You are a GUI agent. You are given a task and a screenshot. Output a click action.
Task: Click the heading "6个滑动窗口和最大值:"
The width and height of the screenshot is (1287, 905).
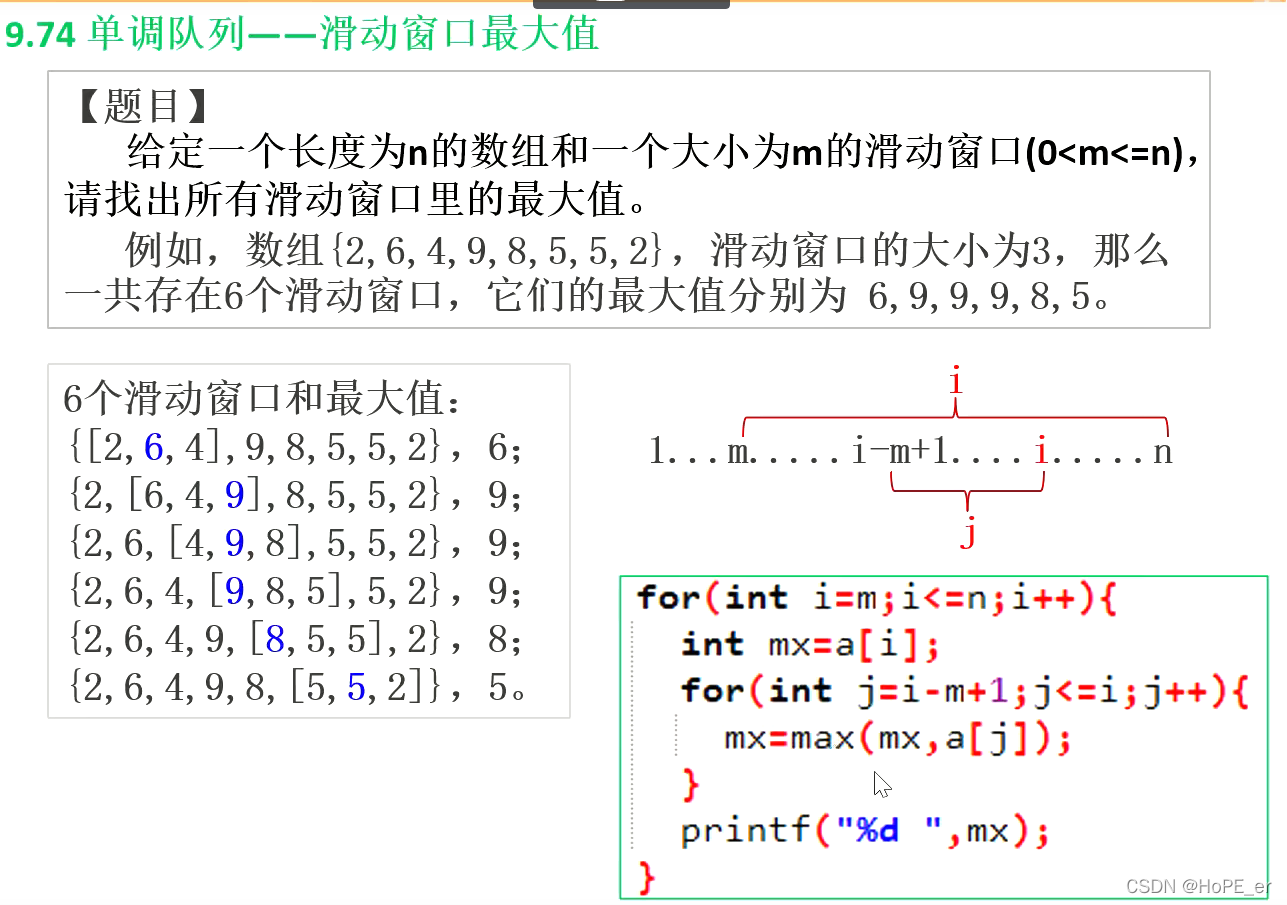(x=264, y=400)
